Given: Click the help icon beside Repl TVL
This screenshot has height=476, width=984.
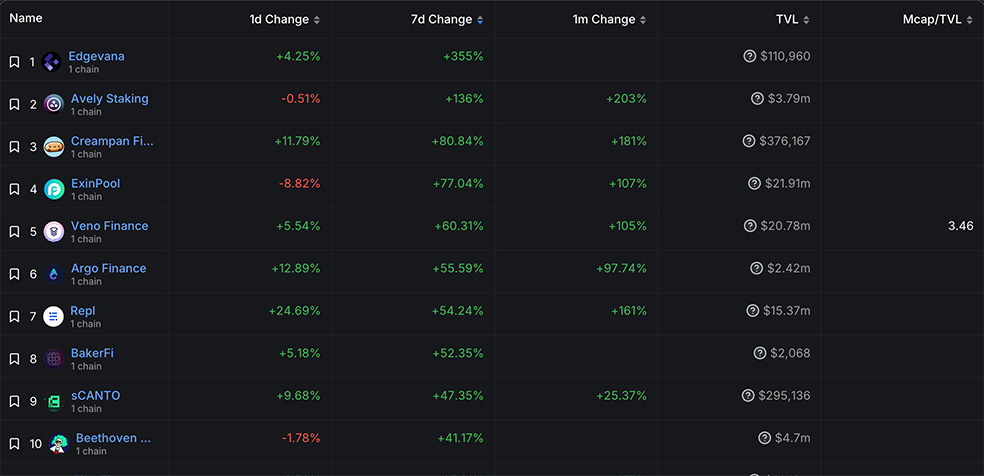Looking at the screenshot, I should point(753,311).
